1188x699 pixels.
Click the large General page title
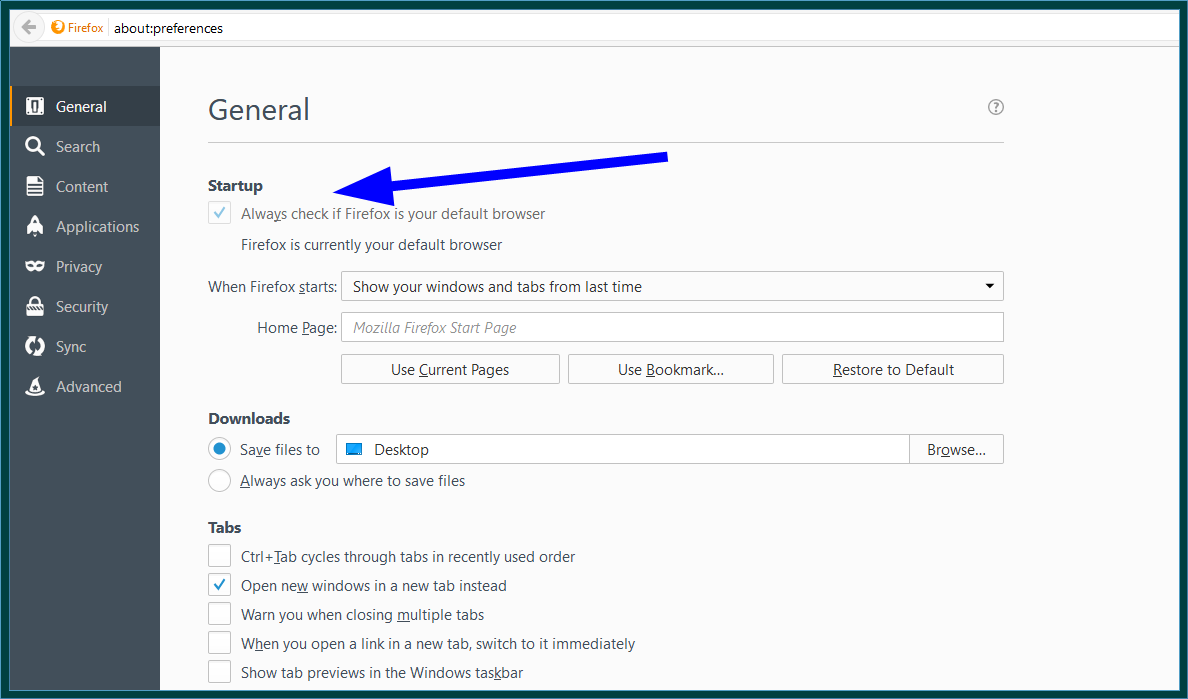259,110
